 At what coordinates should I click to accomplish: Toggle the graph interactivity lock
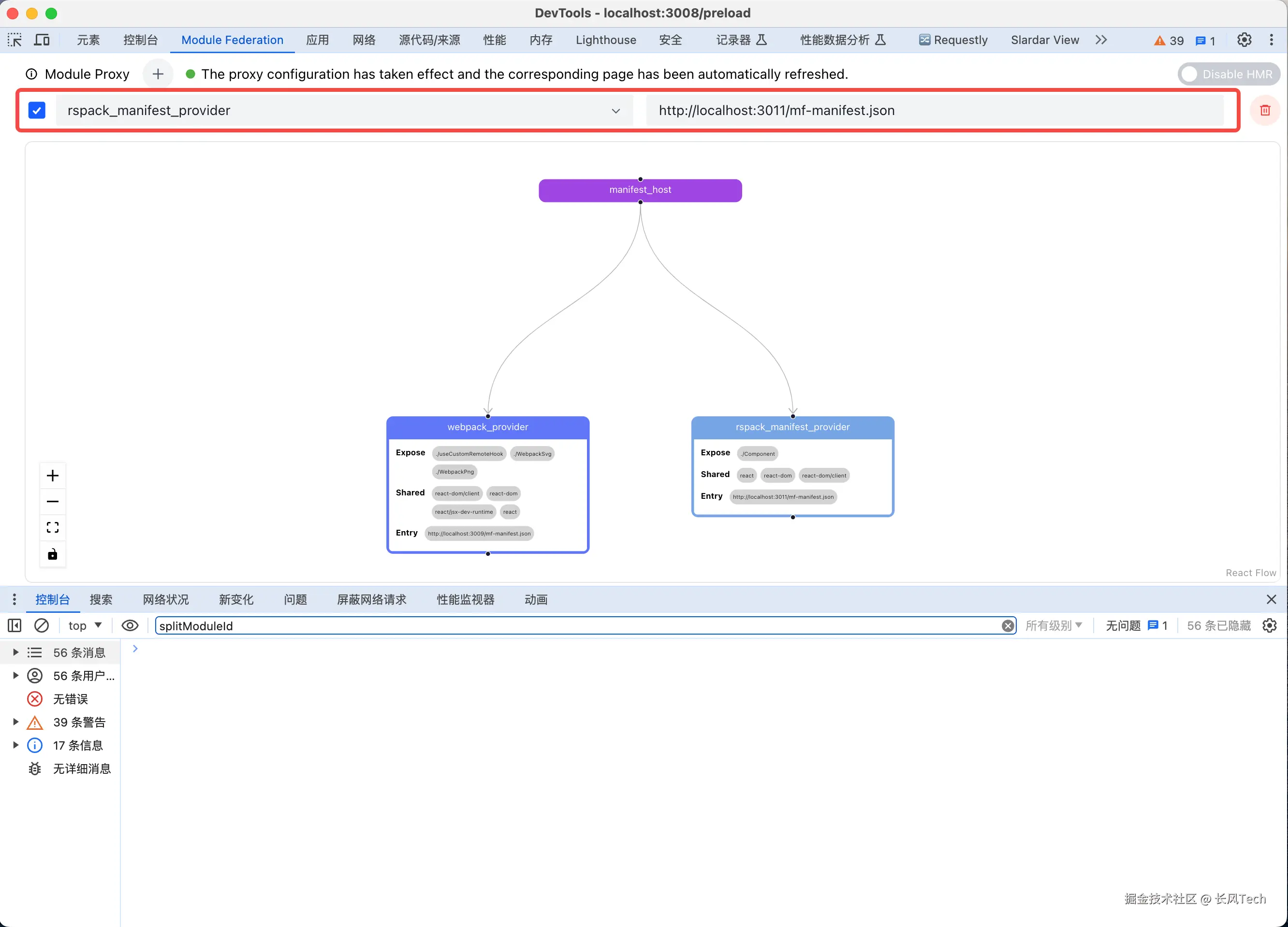tap(52, 554)
